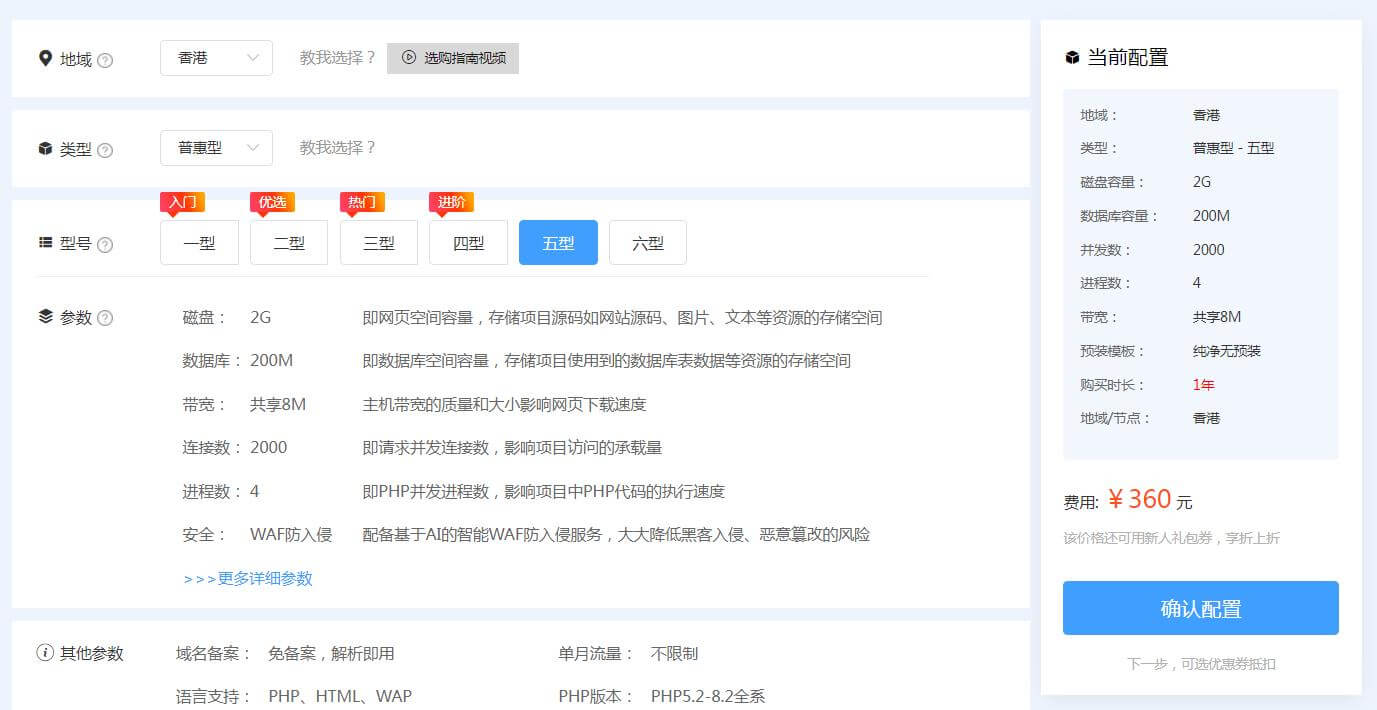Click the help icon next to 地域

click(x=105, y=60)
